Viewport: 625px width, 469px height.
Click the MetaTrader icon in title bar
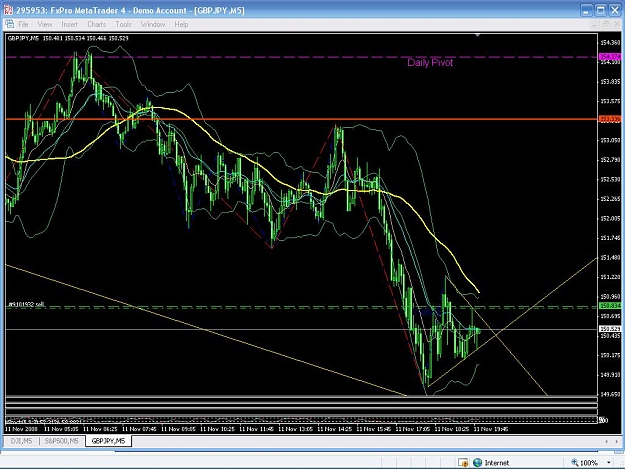tap(8, 10)
